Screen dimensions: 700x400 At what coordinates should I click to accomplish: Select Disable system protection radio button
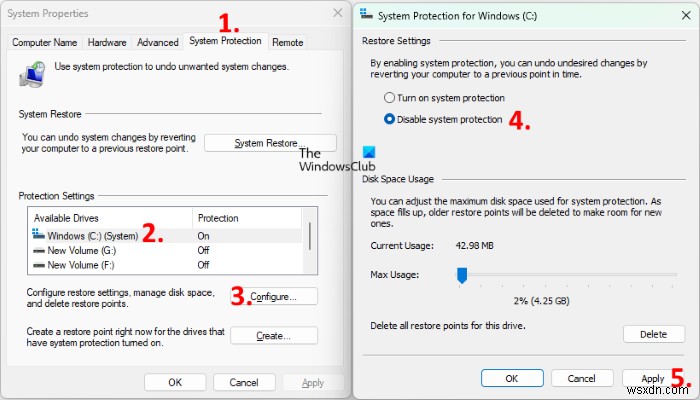click(391, 119)
